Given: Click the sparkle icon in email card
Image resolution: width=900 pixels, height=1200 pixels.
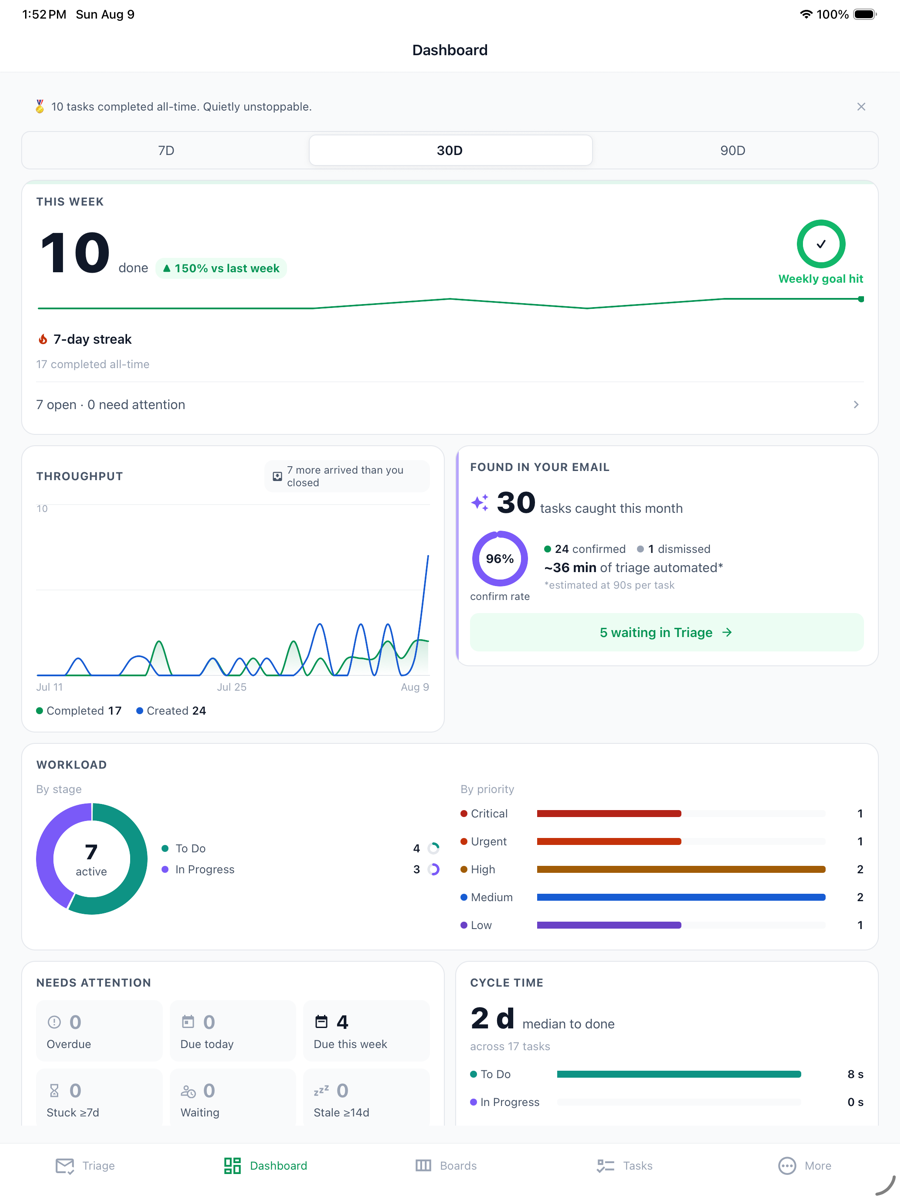Looking at the screenshot, I should click(481, 503).
